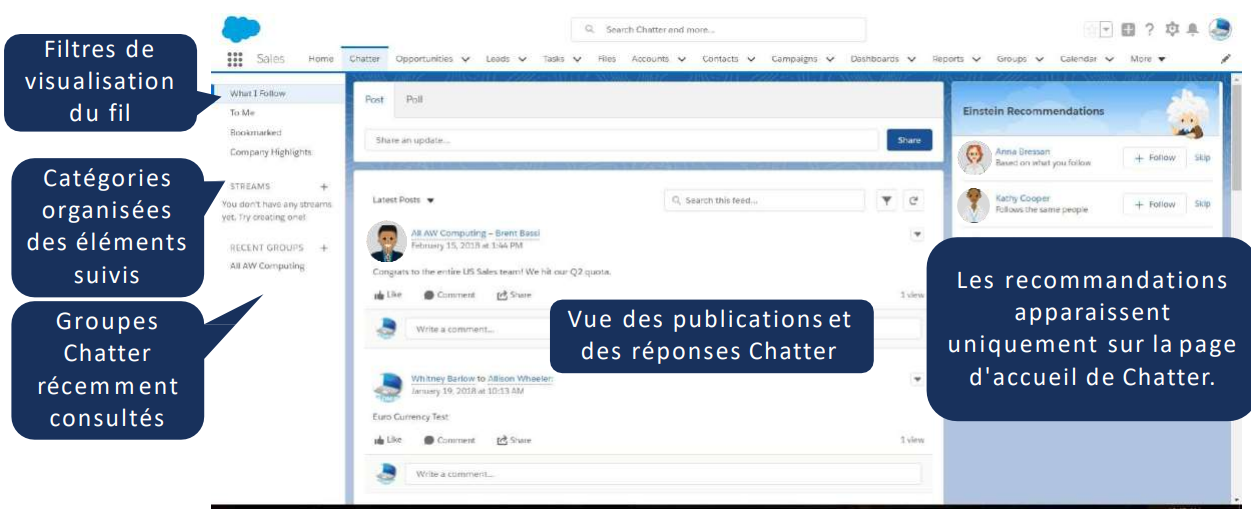Follow Anna Bressan recommendation

click(x=1154, y=157)
